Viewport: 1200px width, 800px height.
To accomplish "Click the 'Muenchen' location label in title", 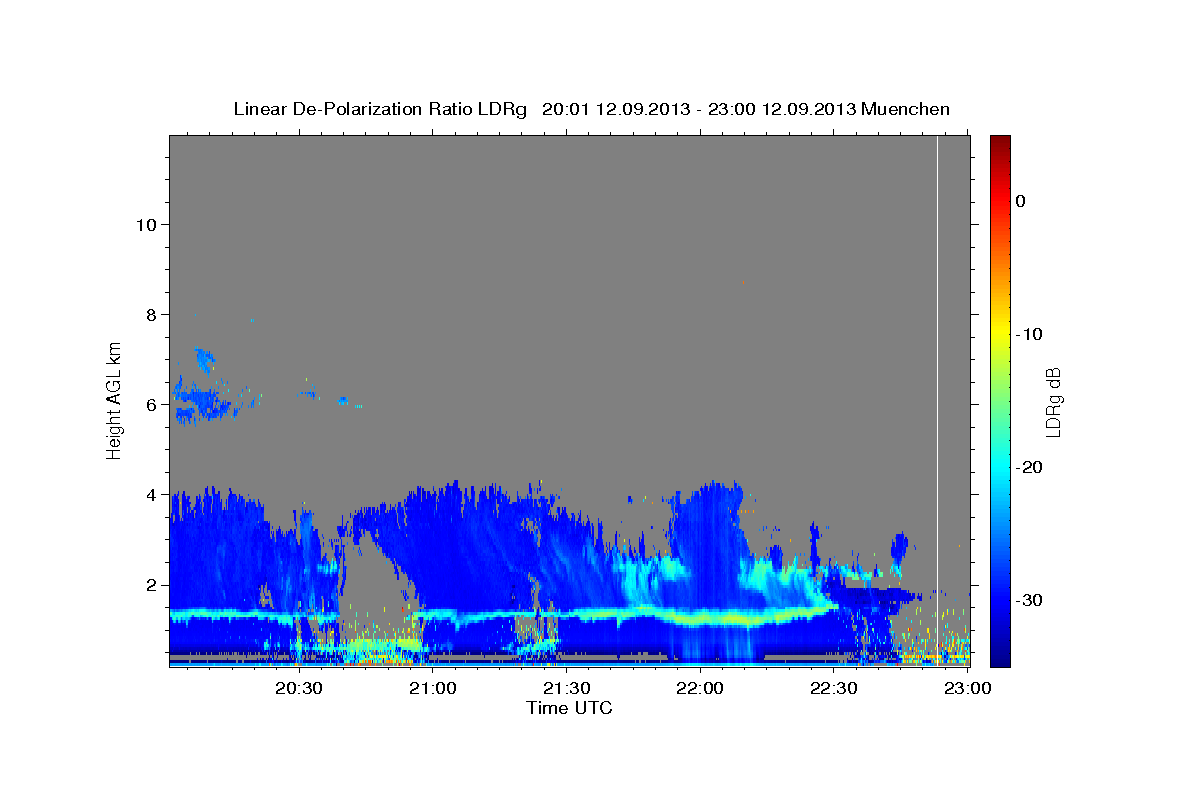I will pyautogui.click(x=906, y=109).
